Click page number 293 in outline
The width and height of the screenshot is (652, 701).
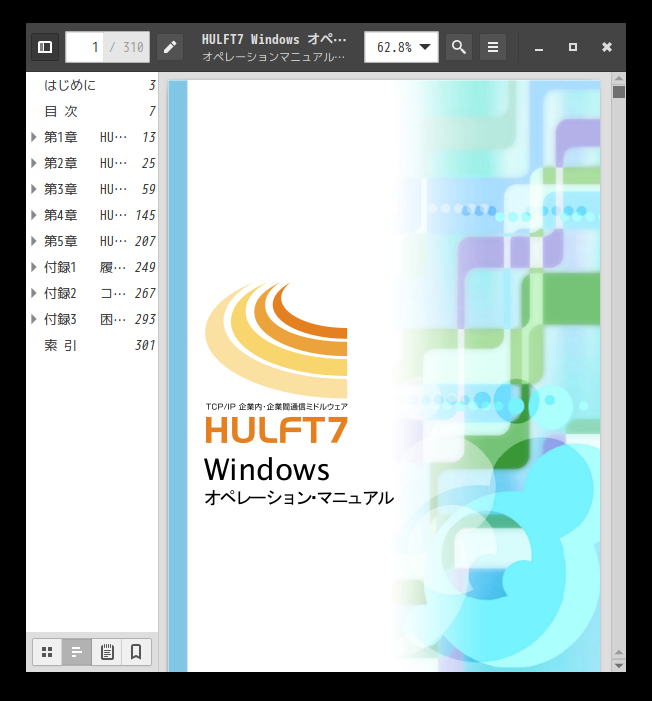coord(145,319)
